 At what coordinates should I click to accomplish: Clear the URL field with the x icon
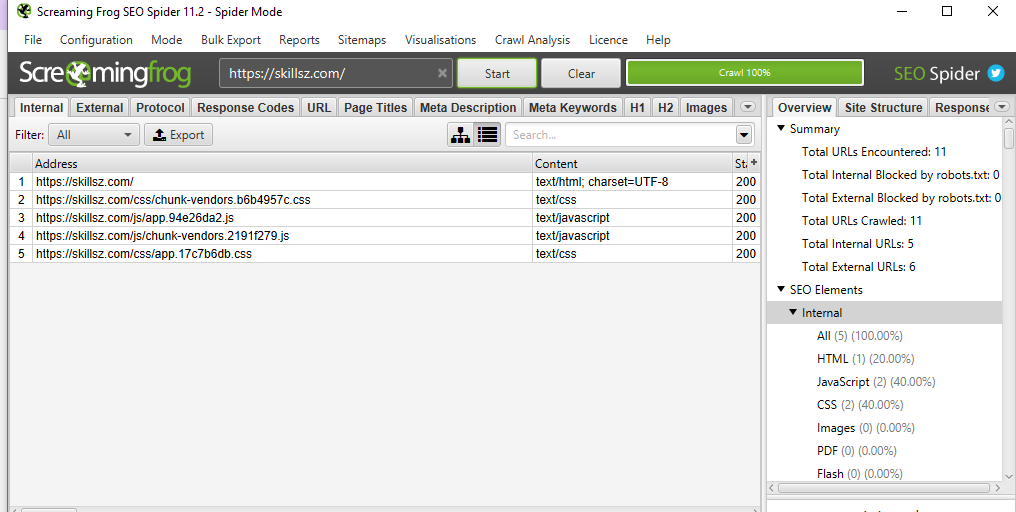[443, 73]
